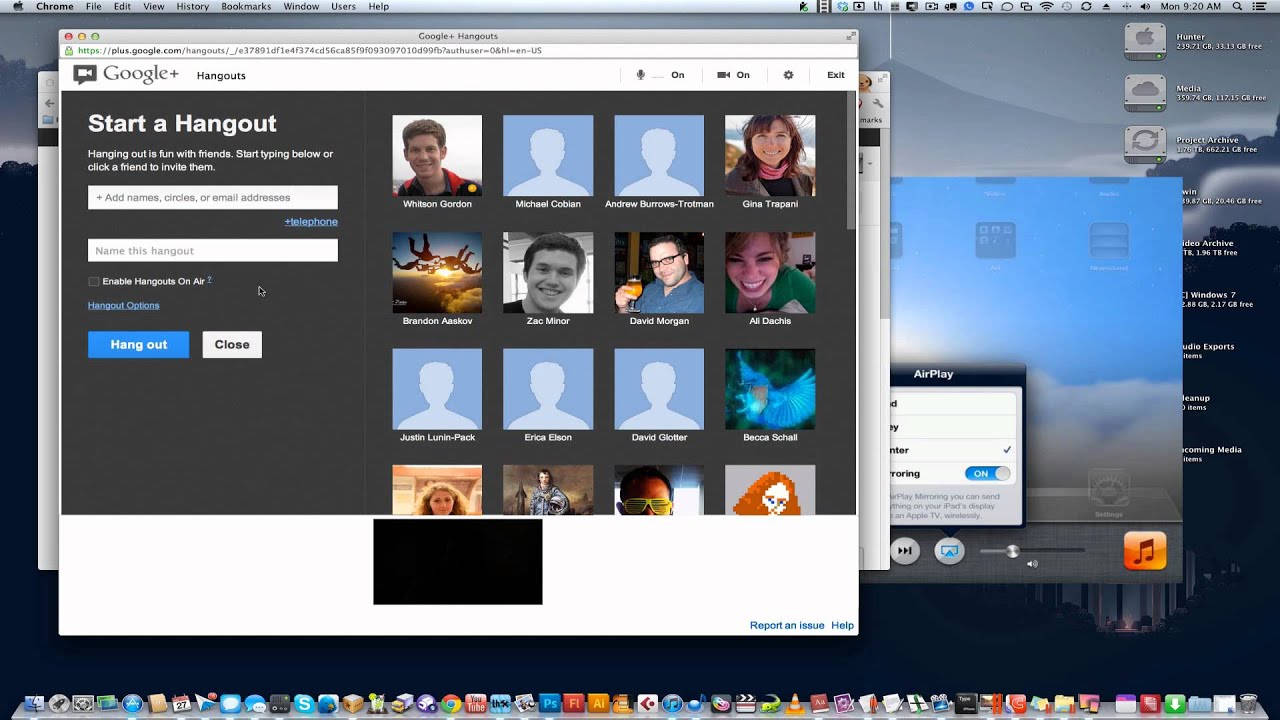Open the orange Music app icon
The width and height of the screenshot is (1280, 720).
pos(1145,550)
